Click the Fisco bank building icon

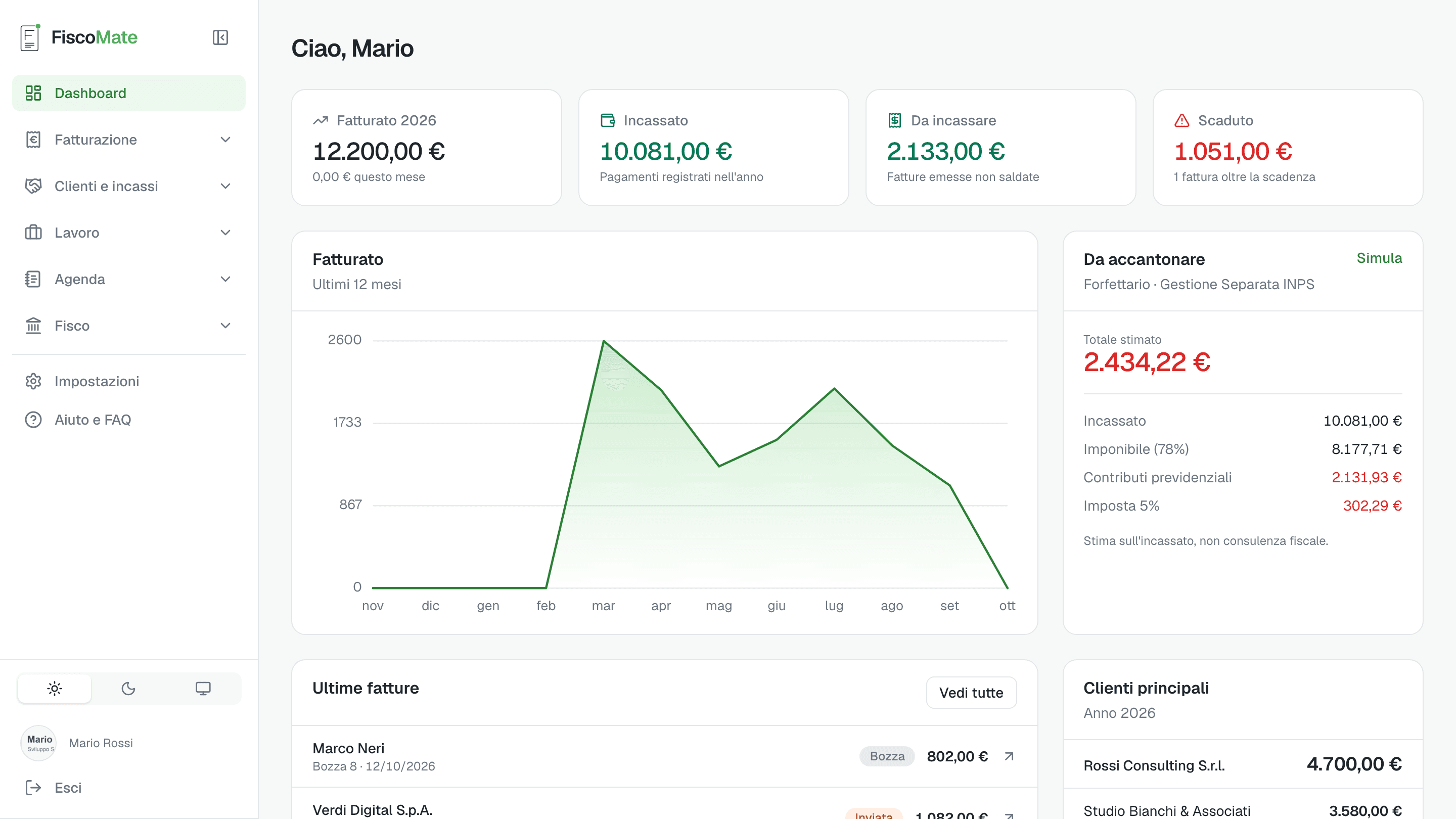(x=33, y=326)
